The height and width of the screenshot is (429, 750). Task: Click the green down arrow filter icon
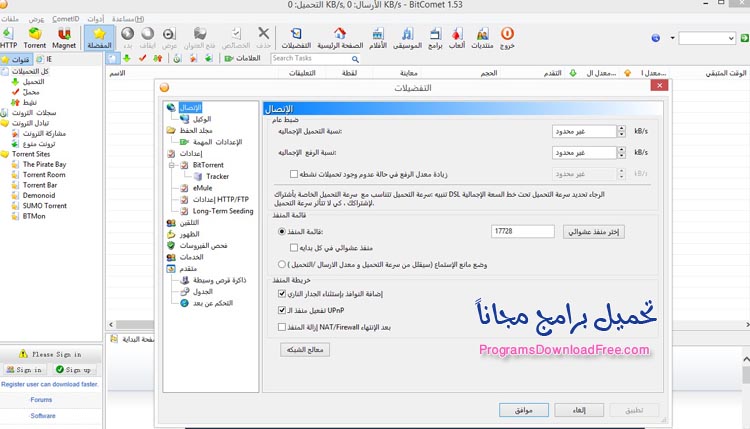[127, 58]
